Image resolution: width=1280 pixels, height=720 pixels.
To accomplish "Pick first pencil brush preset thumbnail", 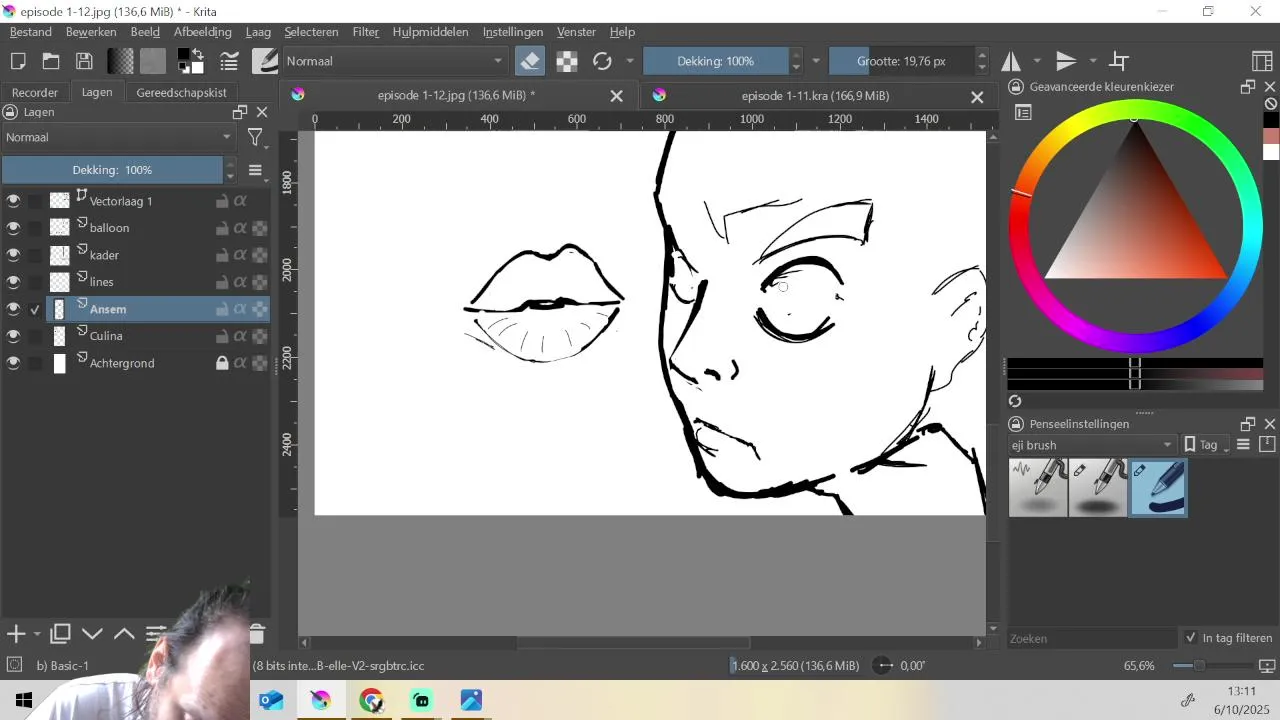I will 1038,488.
